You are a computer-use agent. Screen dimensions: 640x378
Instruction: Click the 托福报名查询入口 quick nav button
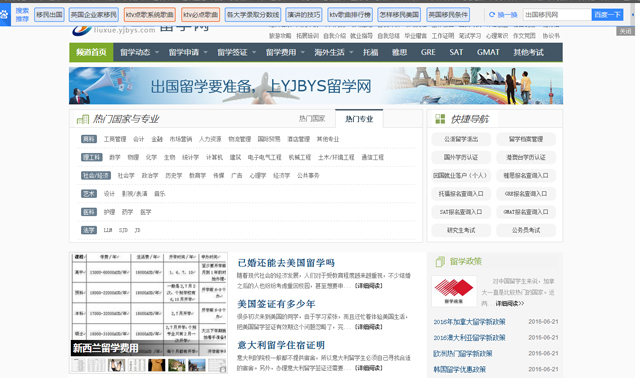coord(461,193)
